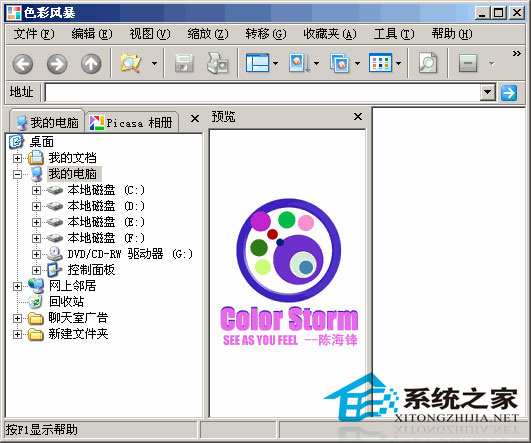The height and width of the screenshot is (443, 531).
Task: Click the Network Neighborhood icon
Action: coord(36,286)
